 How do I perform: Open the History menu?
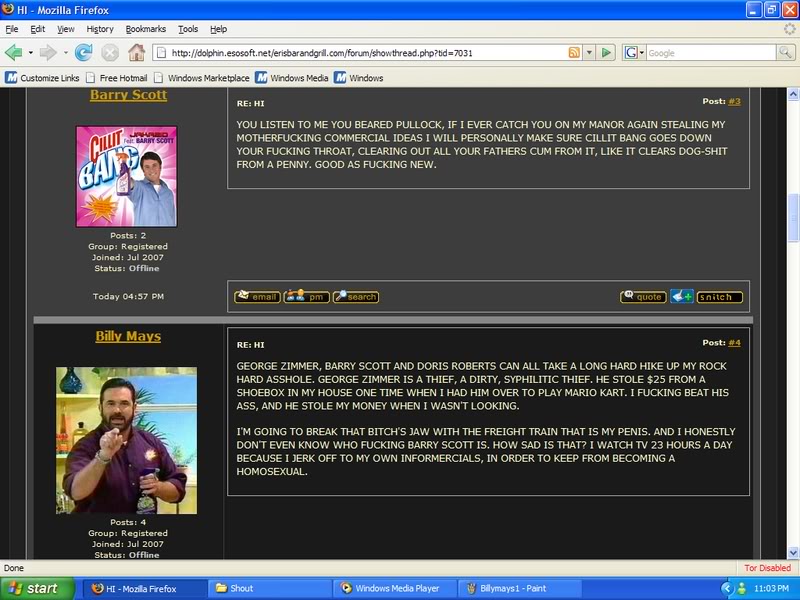pyautogui.click(x=99, y=29)
